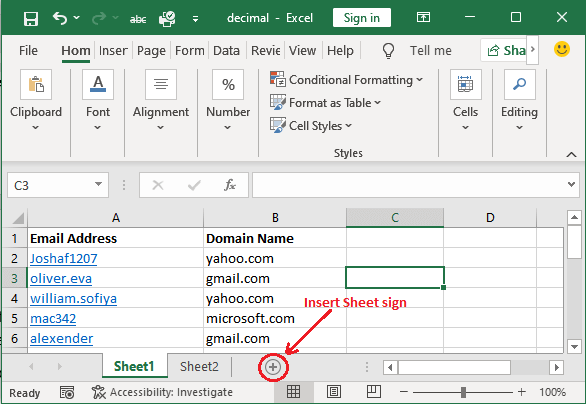
Task: Select column A header
Action: 116,218
